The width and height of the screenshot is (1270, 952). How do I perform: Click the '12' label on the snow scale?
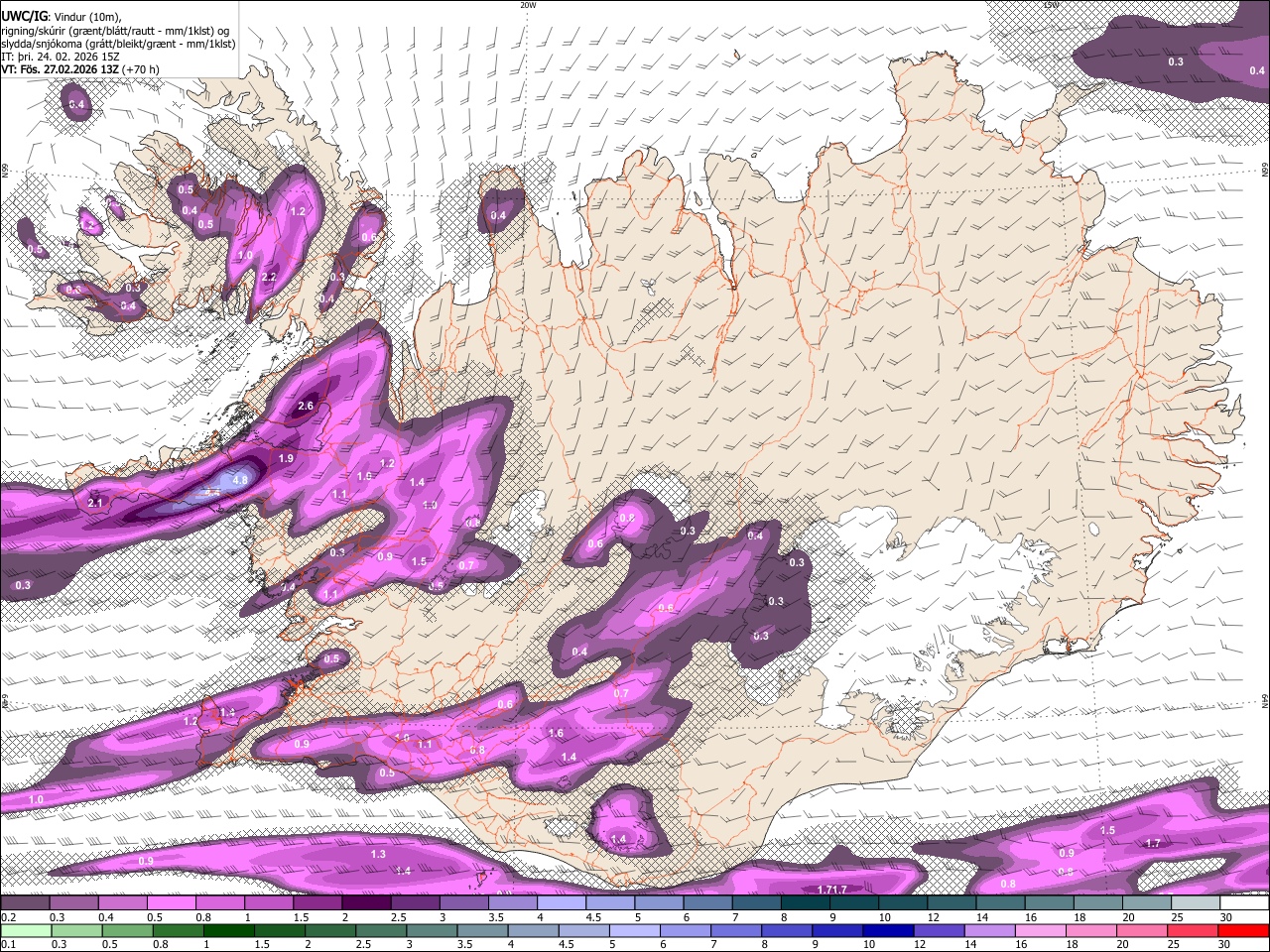(934, 917)
